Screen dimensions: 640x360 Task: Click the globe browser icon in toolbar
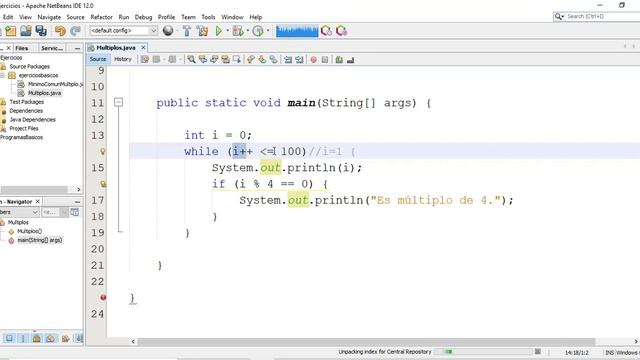pos(168,31)
